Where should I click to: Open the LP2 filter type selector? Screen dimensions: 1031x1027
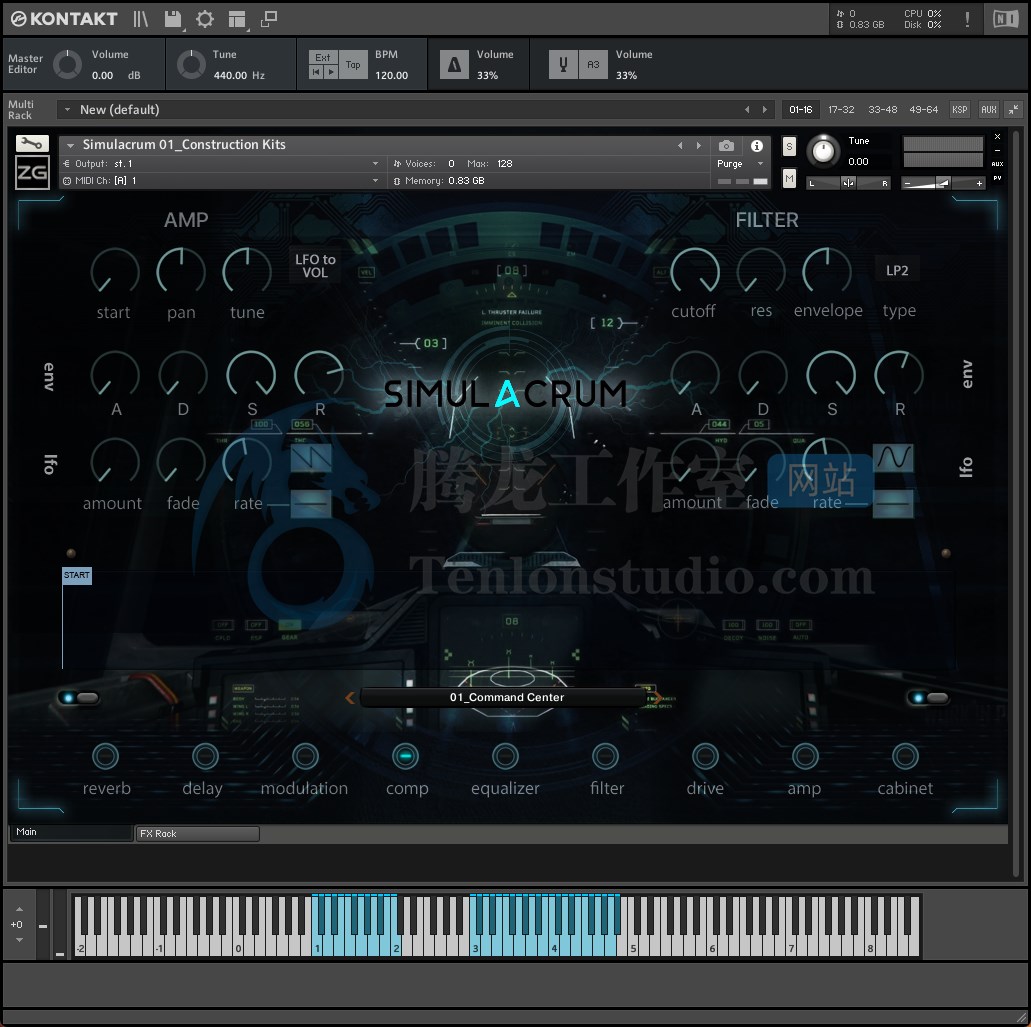[x=897, y=270]
